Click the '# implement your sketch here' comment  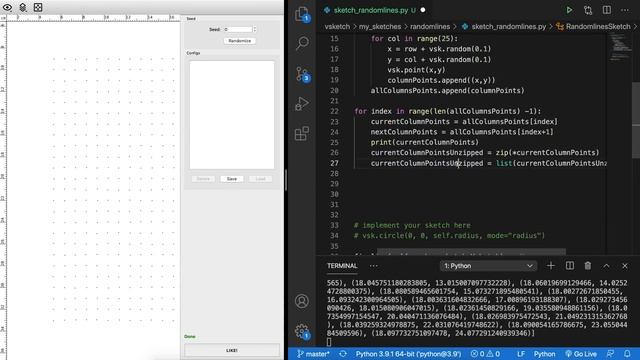412,225
